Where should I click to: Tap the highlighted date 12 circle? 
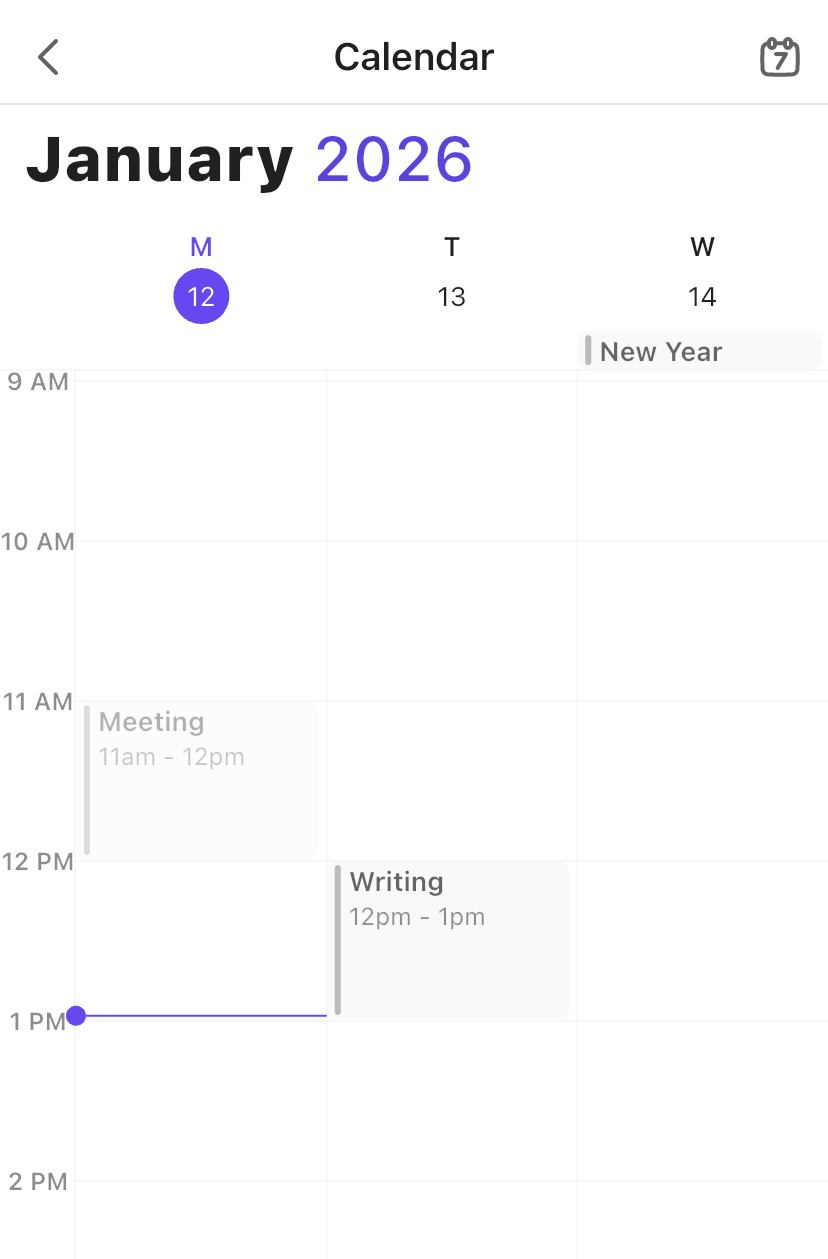[201, 296]
